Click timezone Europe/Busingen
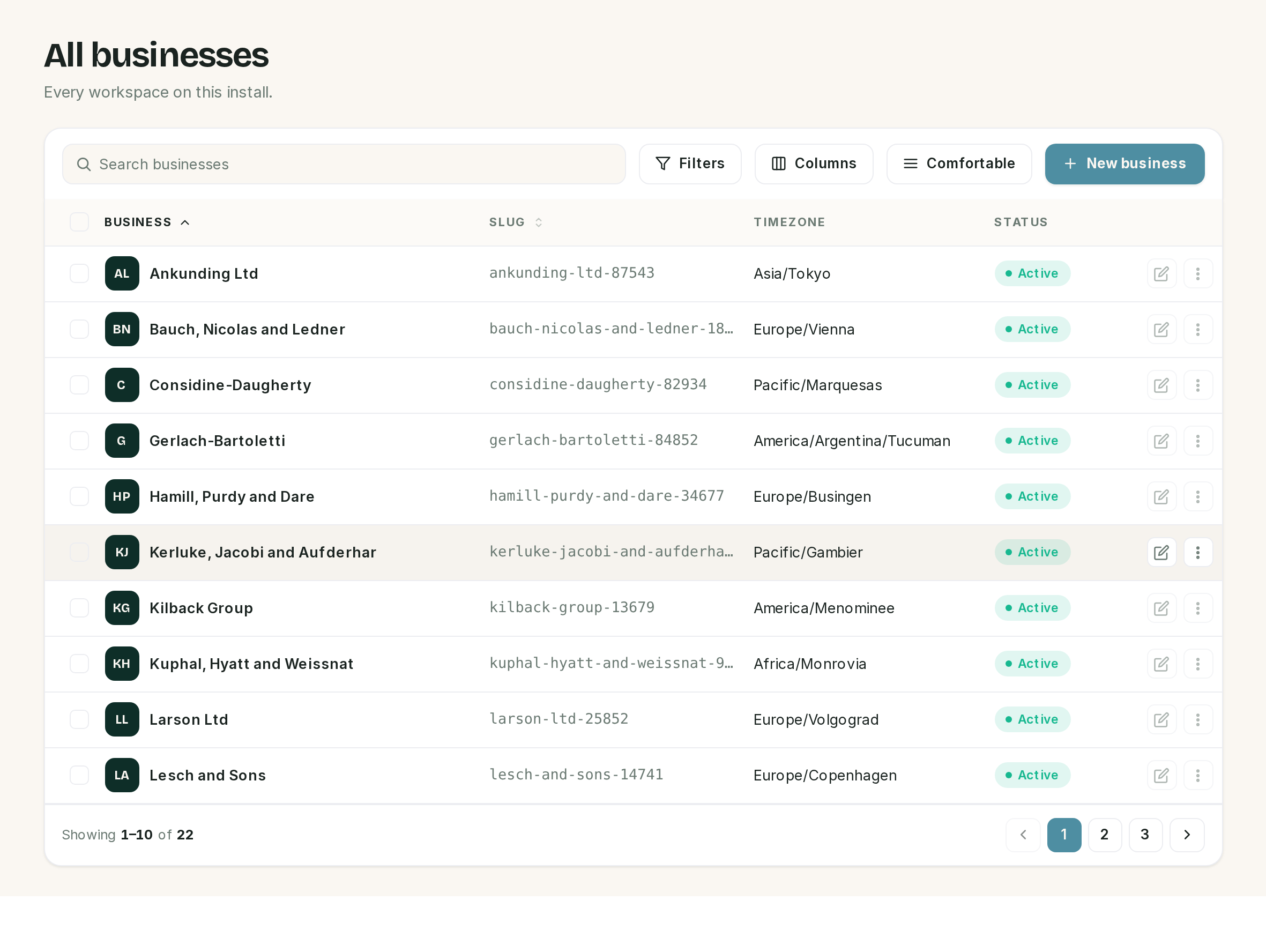1266x952 pixels. tap(812, 496)
